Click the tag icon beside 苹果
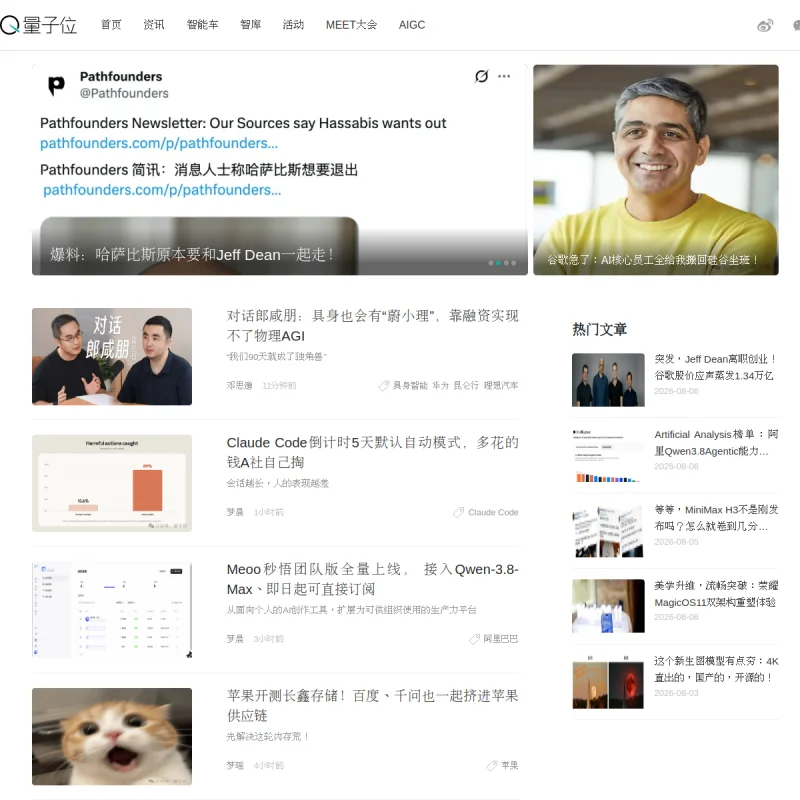The width and height of the screenshot is (800, 800). pyautogui.click(x=492, y=765)
